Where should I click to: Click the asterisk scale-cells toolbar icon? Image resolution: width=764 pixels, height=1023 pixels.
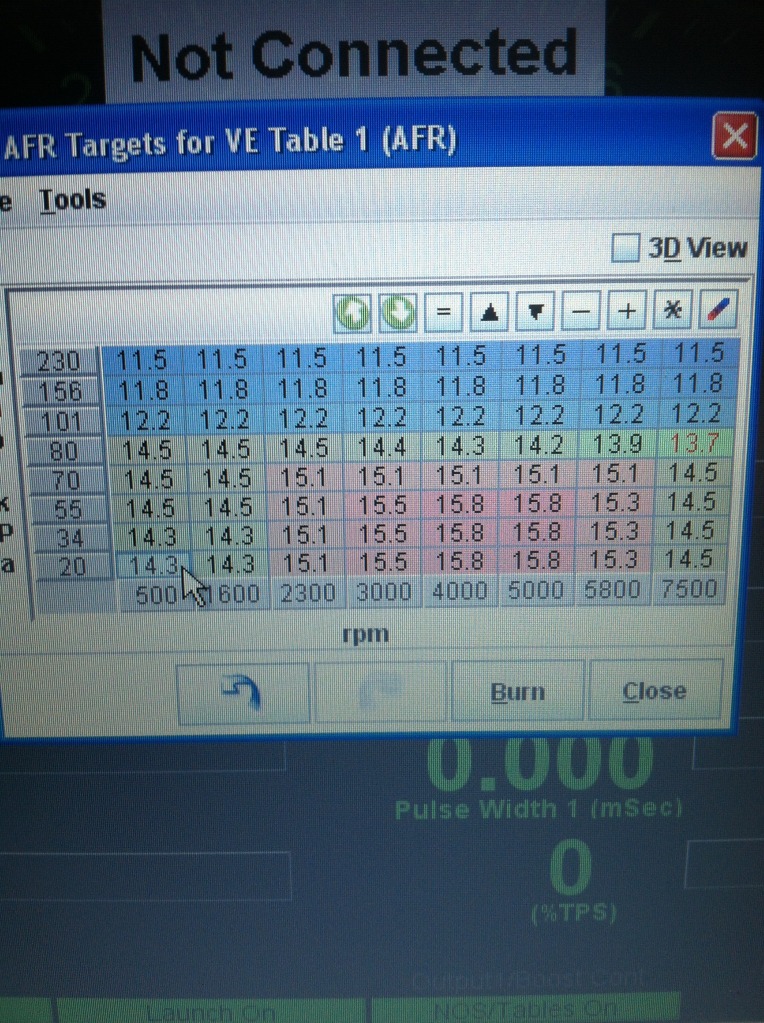673,309
